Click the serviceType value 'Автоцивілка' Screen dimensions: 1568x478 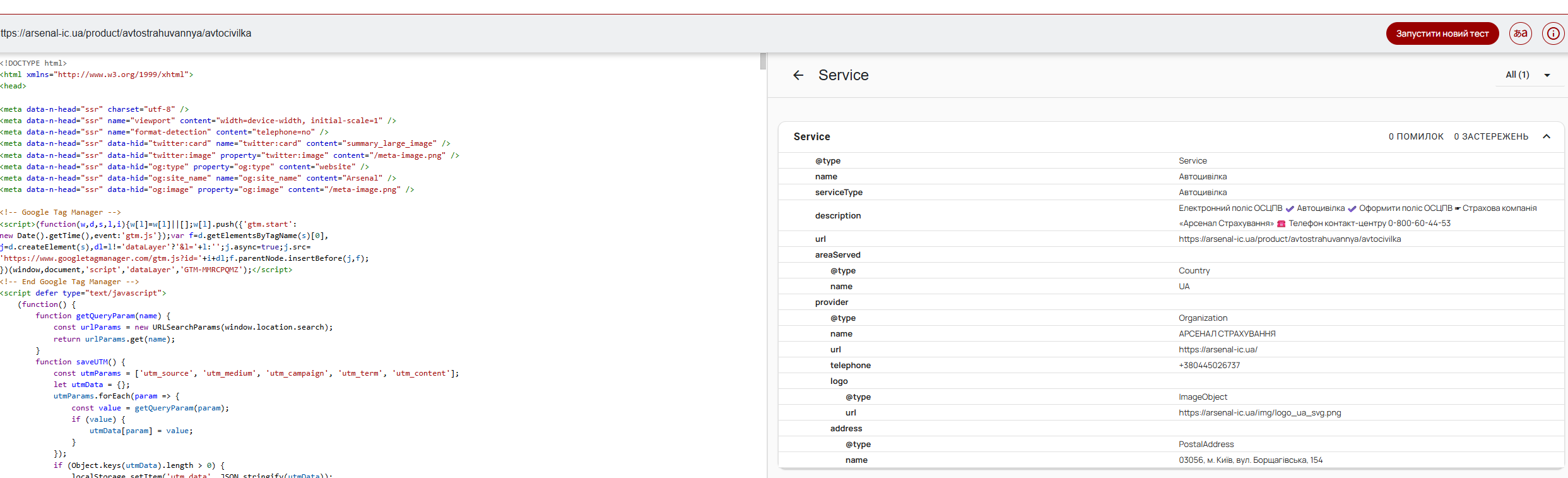click(x=1203, y=193)
